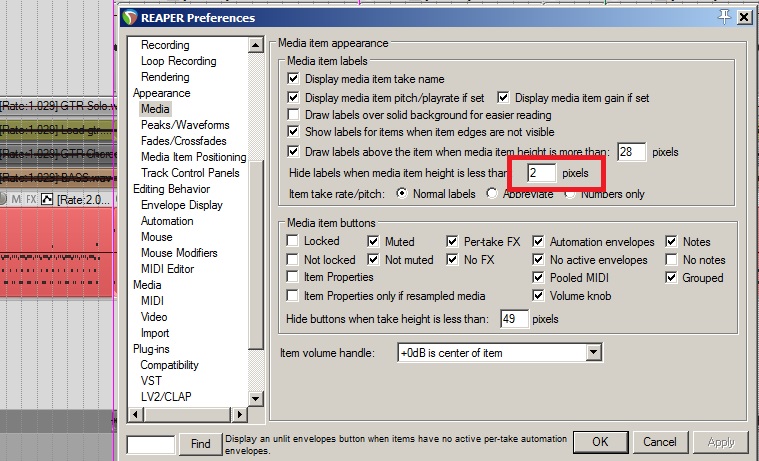Image resolution: width=759 pixels, height=461 pixels.
Task: Click the draw labels above height field showing 28
Action: tap(631, 152)
